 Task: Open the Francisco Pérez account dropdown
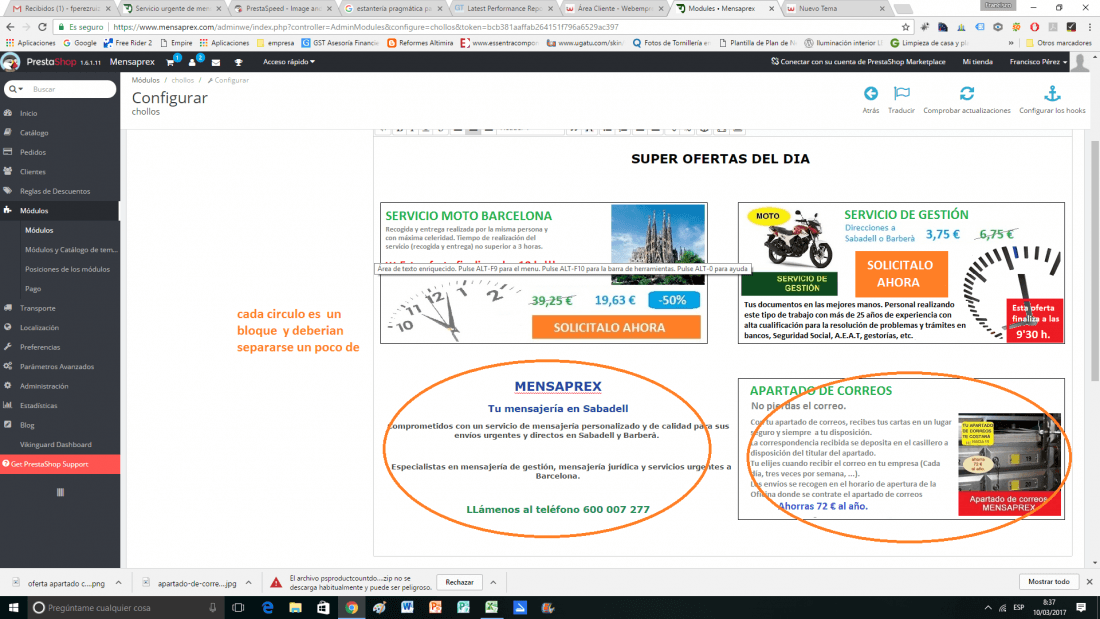pyautogui.click(x=1038, y=62)
